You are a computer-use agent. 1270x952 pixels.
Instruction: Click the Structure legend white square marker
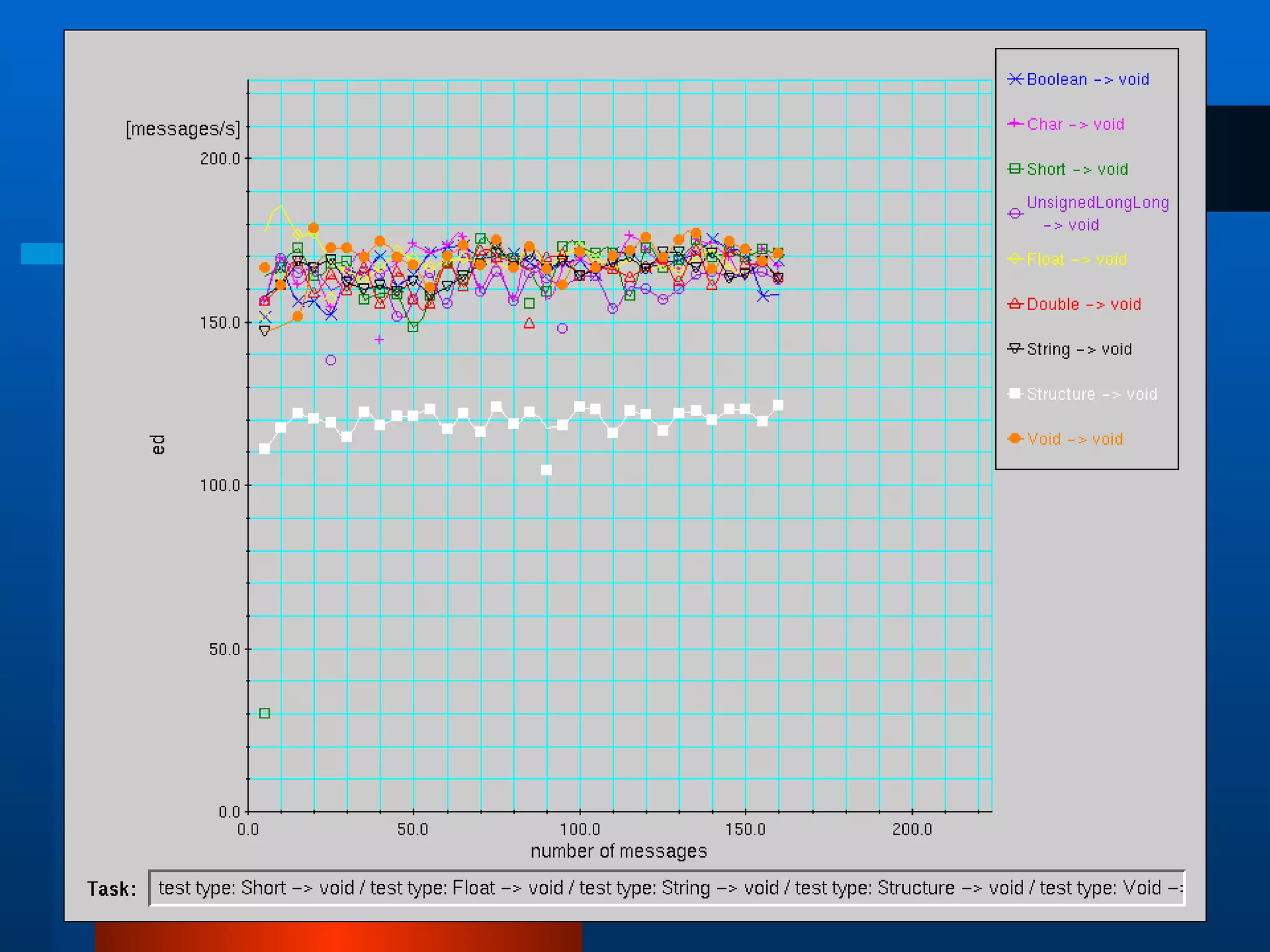tap(1015, 394)
